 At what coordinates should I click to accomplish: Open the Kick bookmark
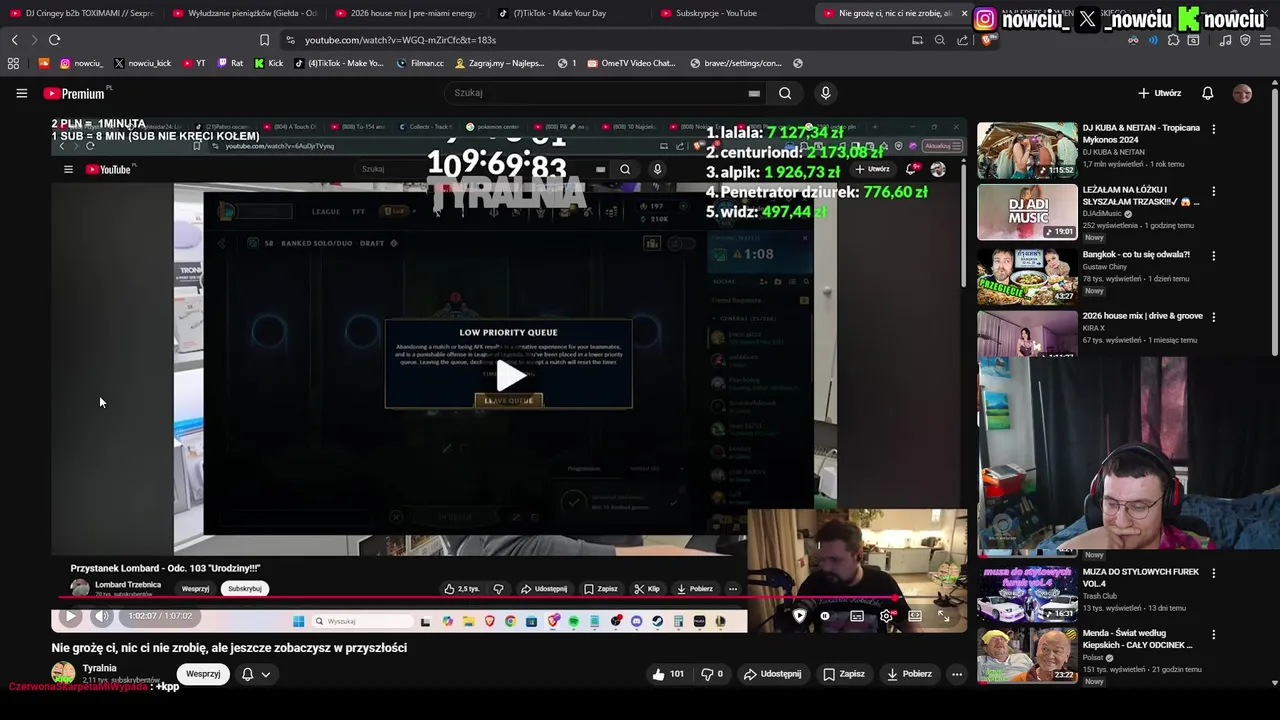268,63
